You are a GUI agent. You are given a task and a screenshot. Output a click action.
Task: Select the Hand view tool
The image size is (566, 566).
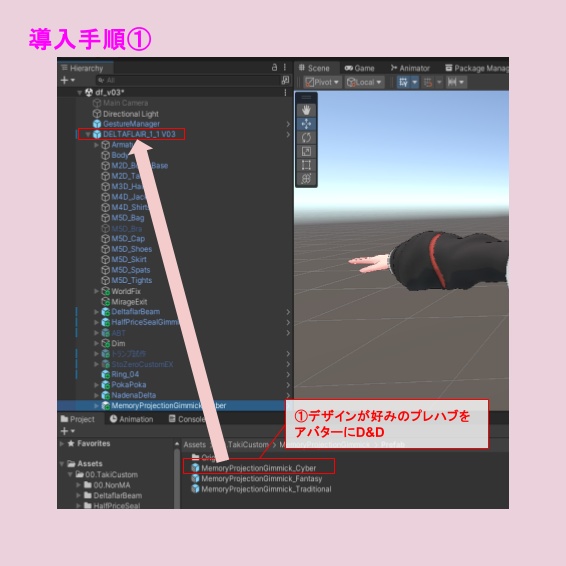306,110
